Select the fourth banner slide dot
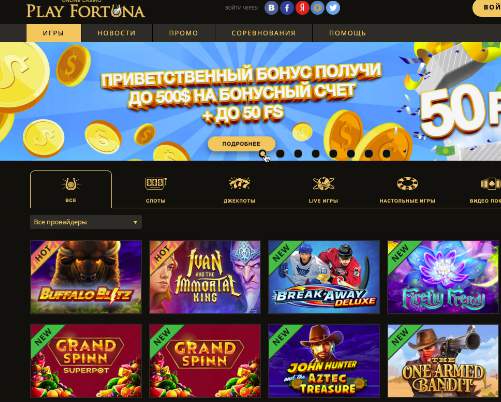 click(x=316, y=154)
